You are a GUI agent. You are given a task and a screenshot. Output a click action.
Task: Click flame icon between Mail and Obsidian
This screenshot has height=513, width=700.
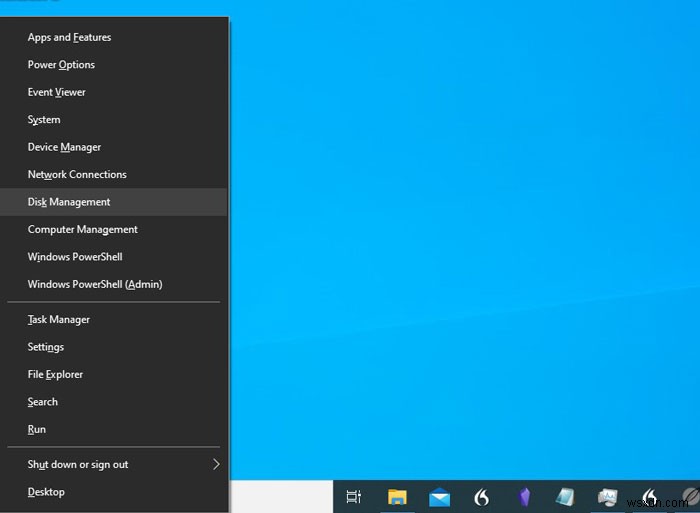coord(481,497)
